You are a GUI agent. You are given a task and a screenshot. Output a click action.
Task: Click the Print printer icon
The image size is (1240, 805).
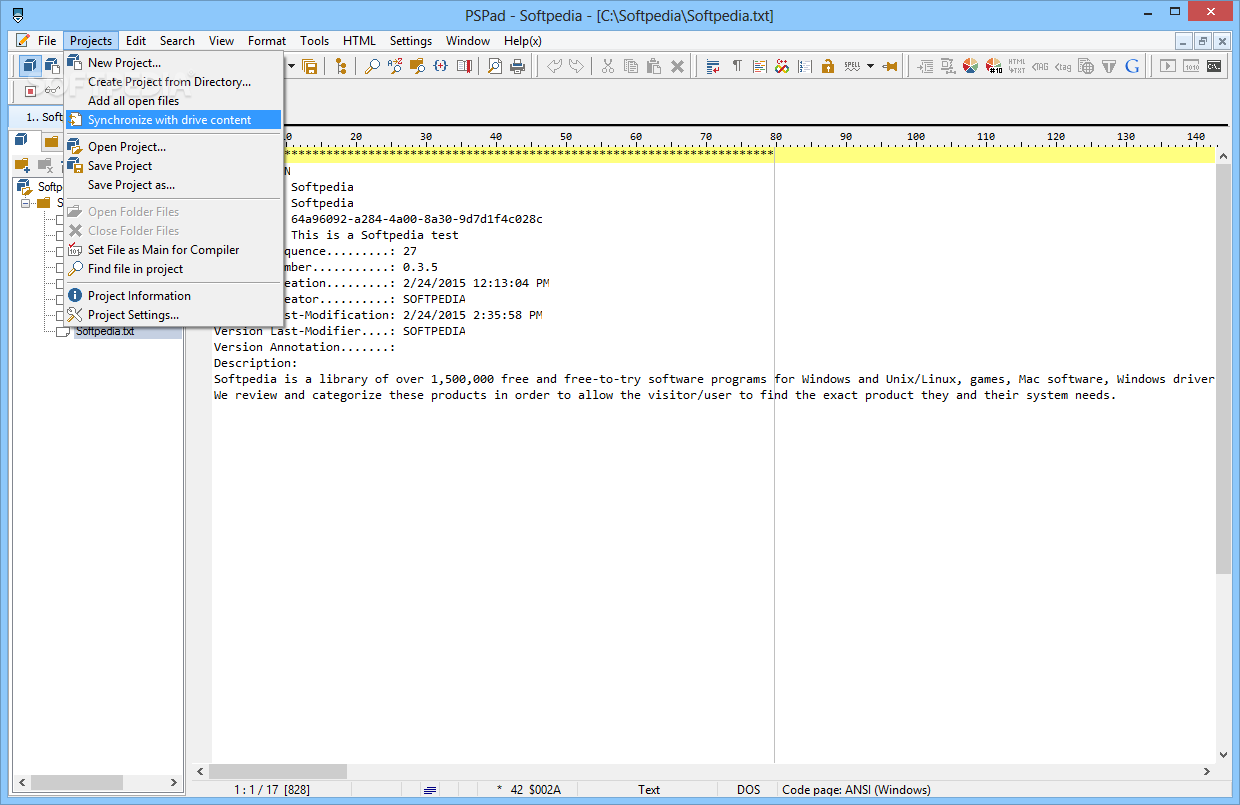pyautogui.click(x=518, y=66)
